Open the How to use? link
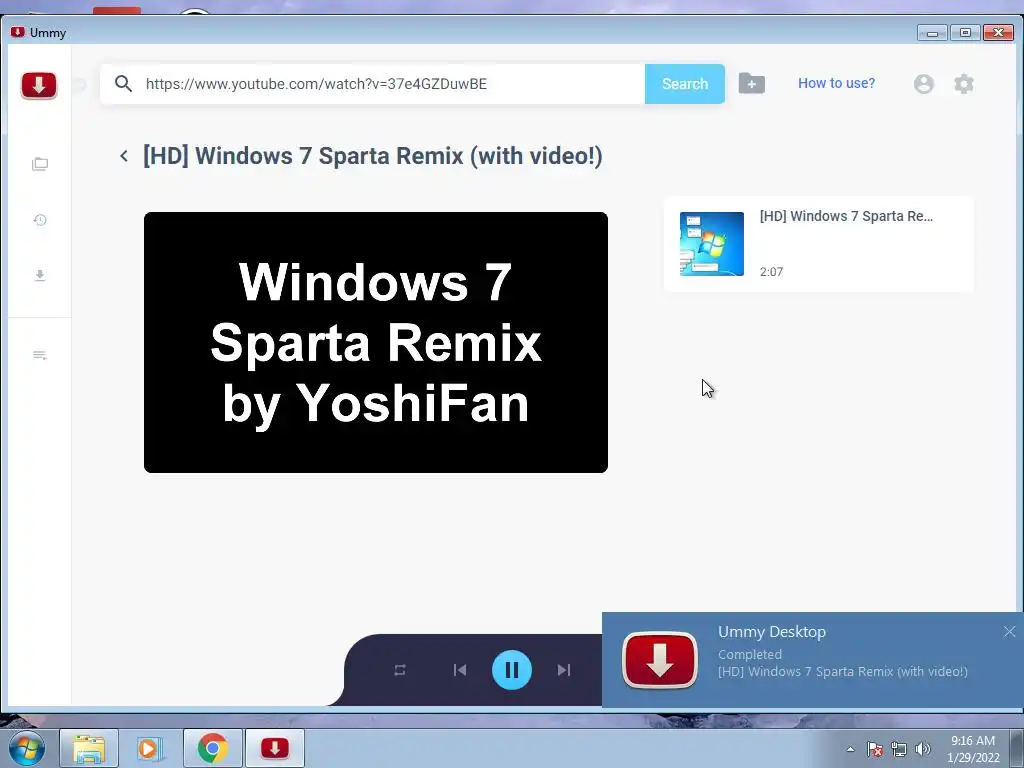 (x=836, y=83)
